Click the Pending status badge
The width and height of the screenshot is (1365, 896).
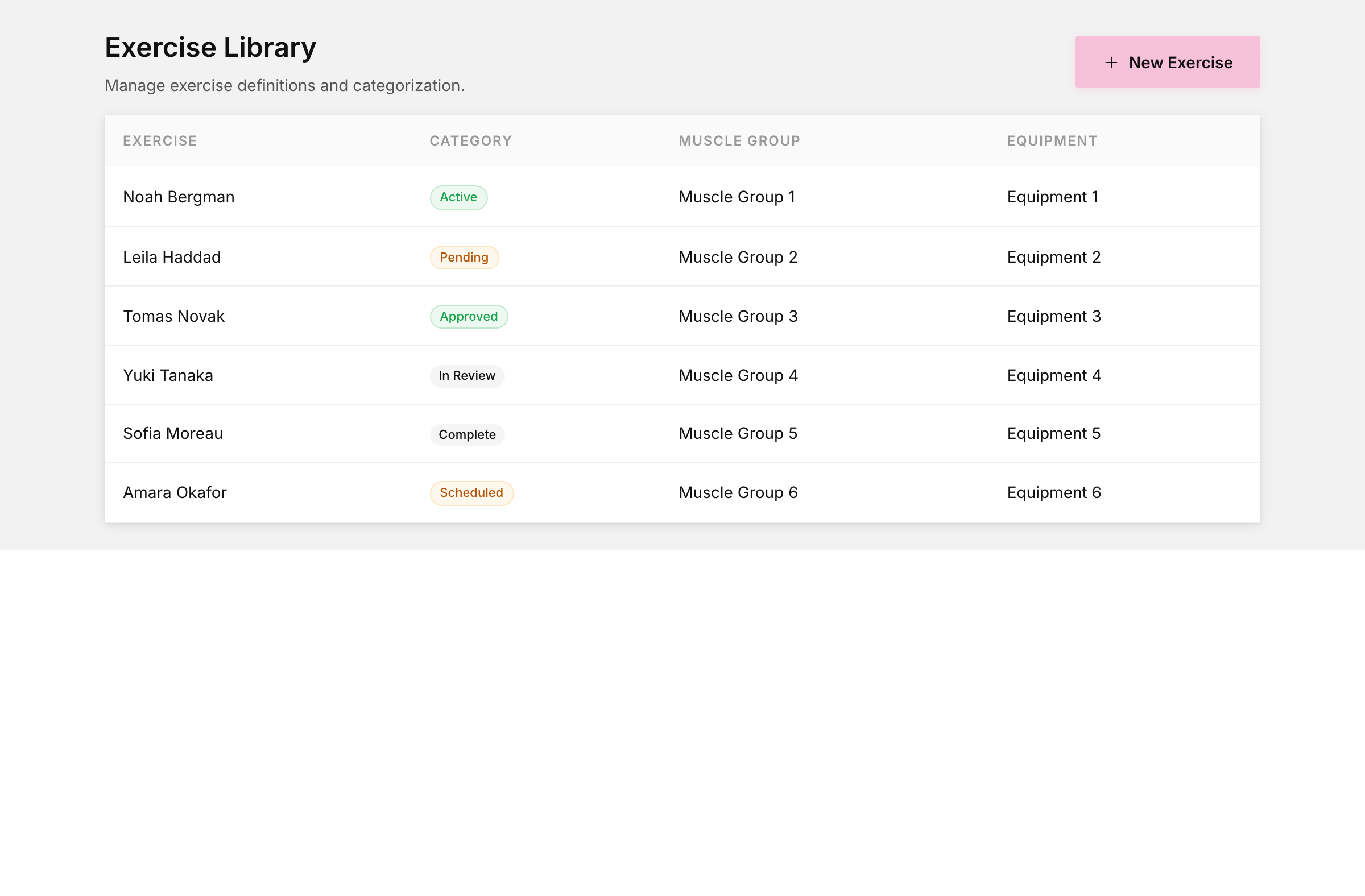(464, 258)
